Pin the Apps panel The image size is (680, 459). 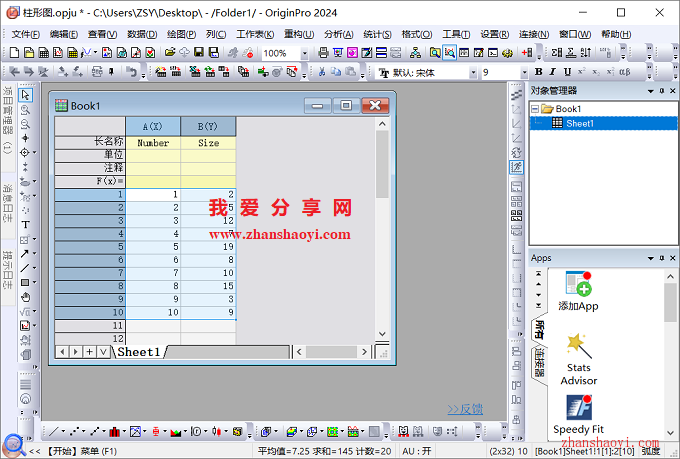[x=661, y=258]
